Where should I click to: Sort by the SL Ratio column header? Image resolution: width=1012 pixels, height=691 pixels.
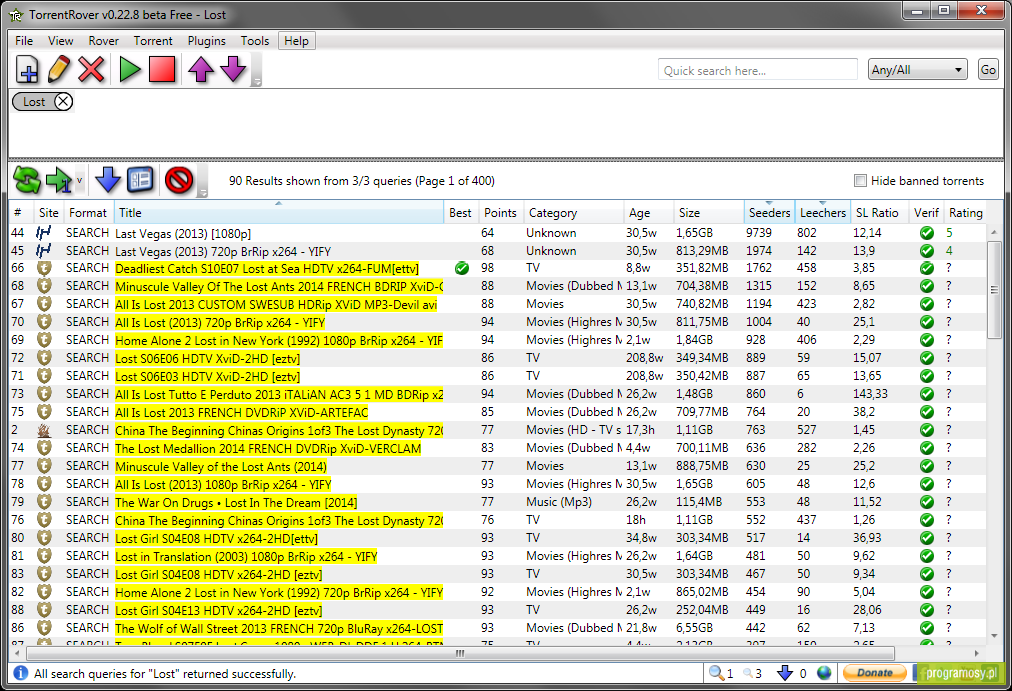[x=880, y=212]
